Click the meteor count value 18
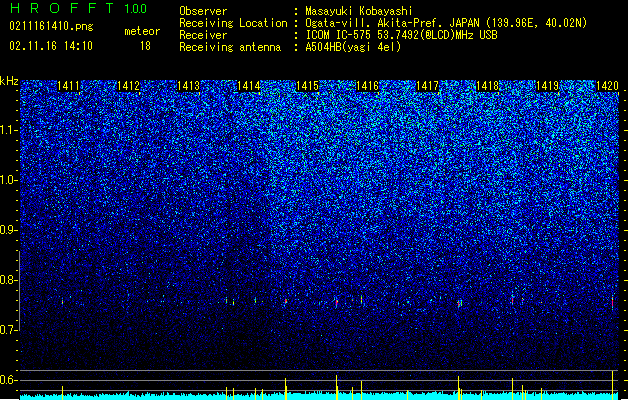The width and height of the screenshot is (629, 400). [x=145, y=46]
